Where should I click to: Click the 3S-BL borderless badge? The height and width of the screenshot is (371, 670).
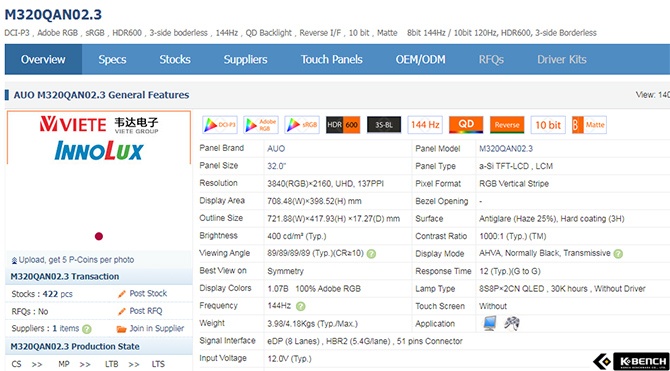pos(384,125)
